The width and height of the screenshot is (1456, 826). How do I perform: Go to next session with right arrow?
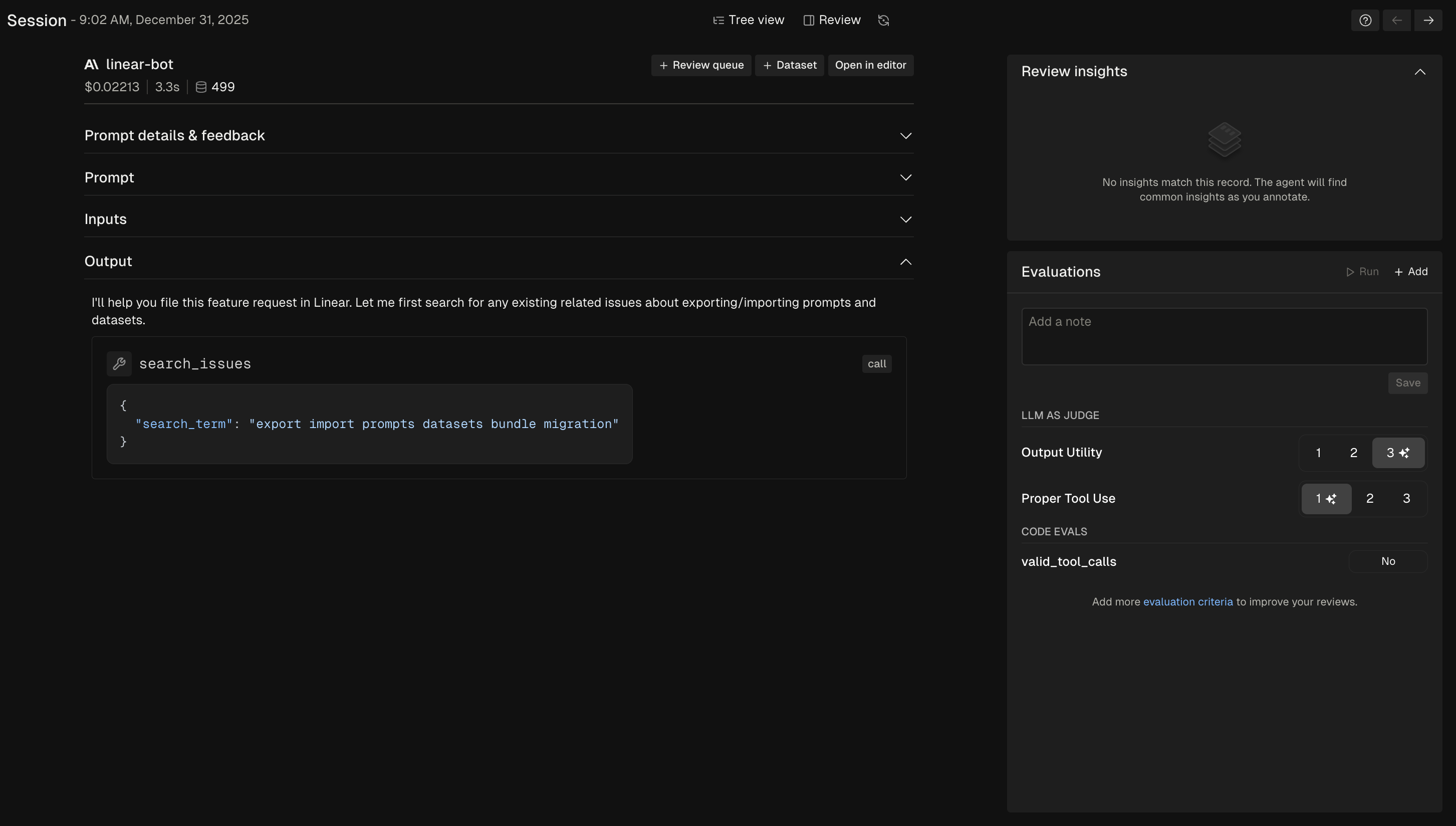[x=1427, y=21]
